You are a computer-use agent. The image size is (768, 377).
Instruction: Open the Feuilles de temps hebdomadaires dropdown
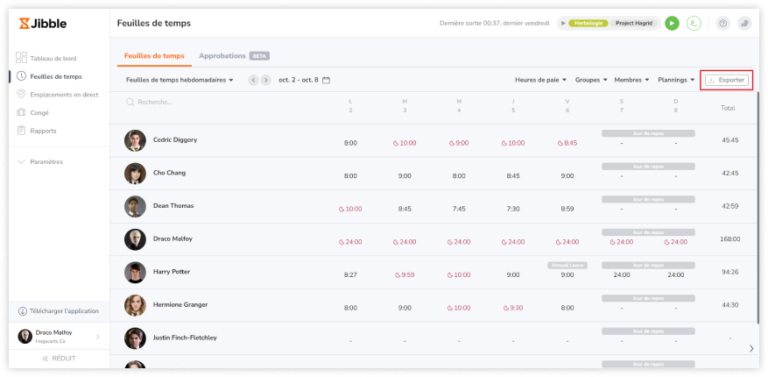click(179, 80)
